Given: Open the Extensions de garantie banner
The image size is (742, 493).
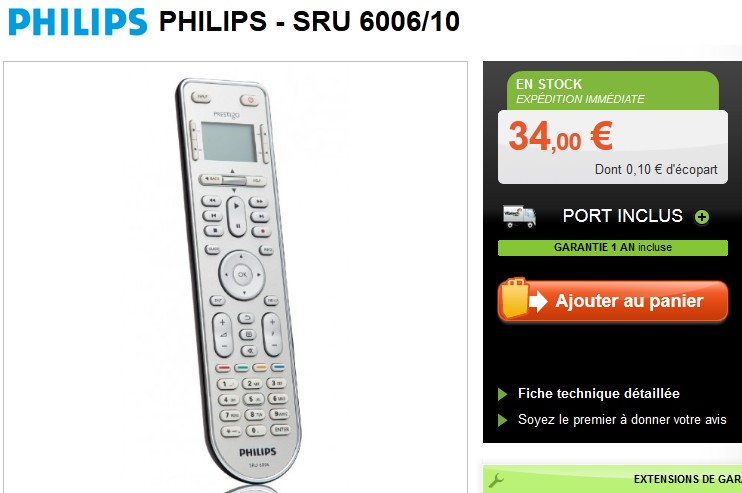Looking at the screenshot, I should point(612,479).
